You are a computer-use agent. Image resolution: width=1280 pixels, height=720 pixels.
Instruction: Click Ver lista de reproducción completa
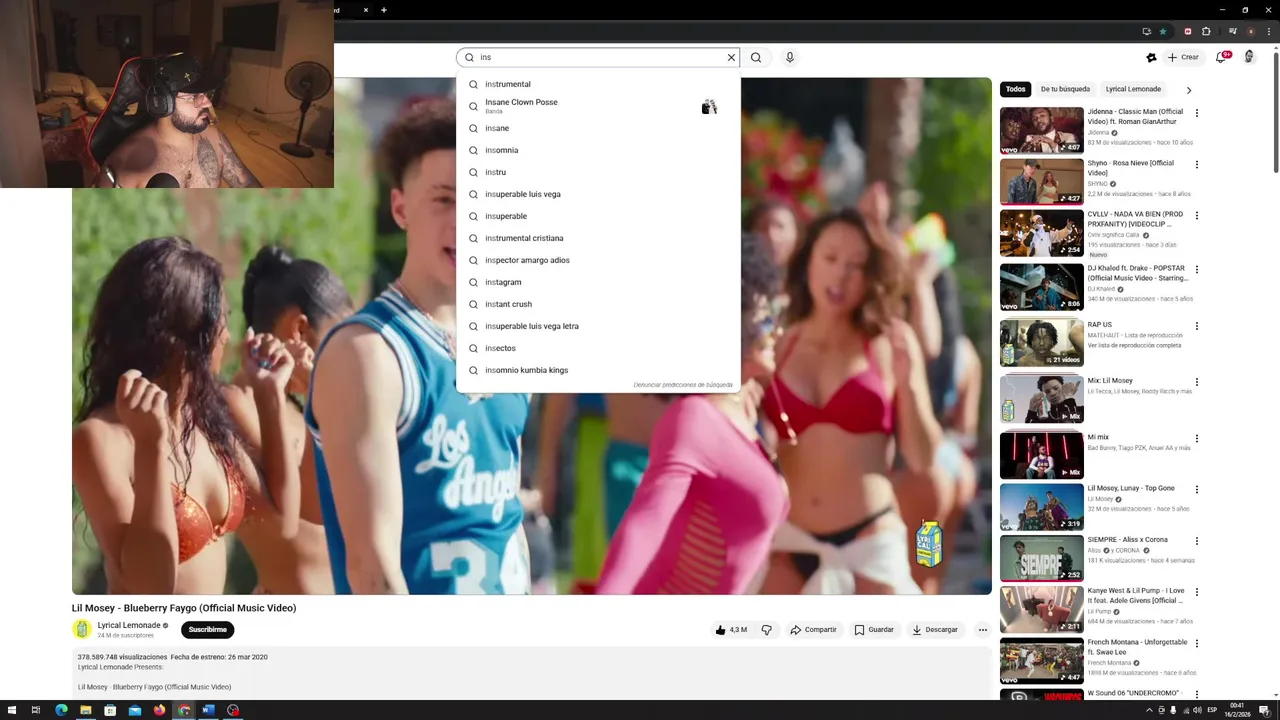coord(1135,345)
